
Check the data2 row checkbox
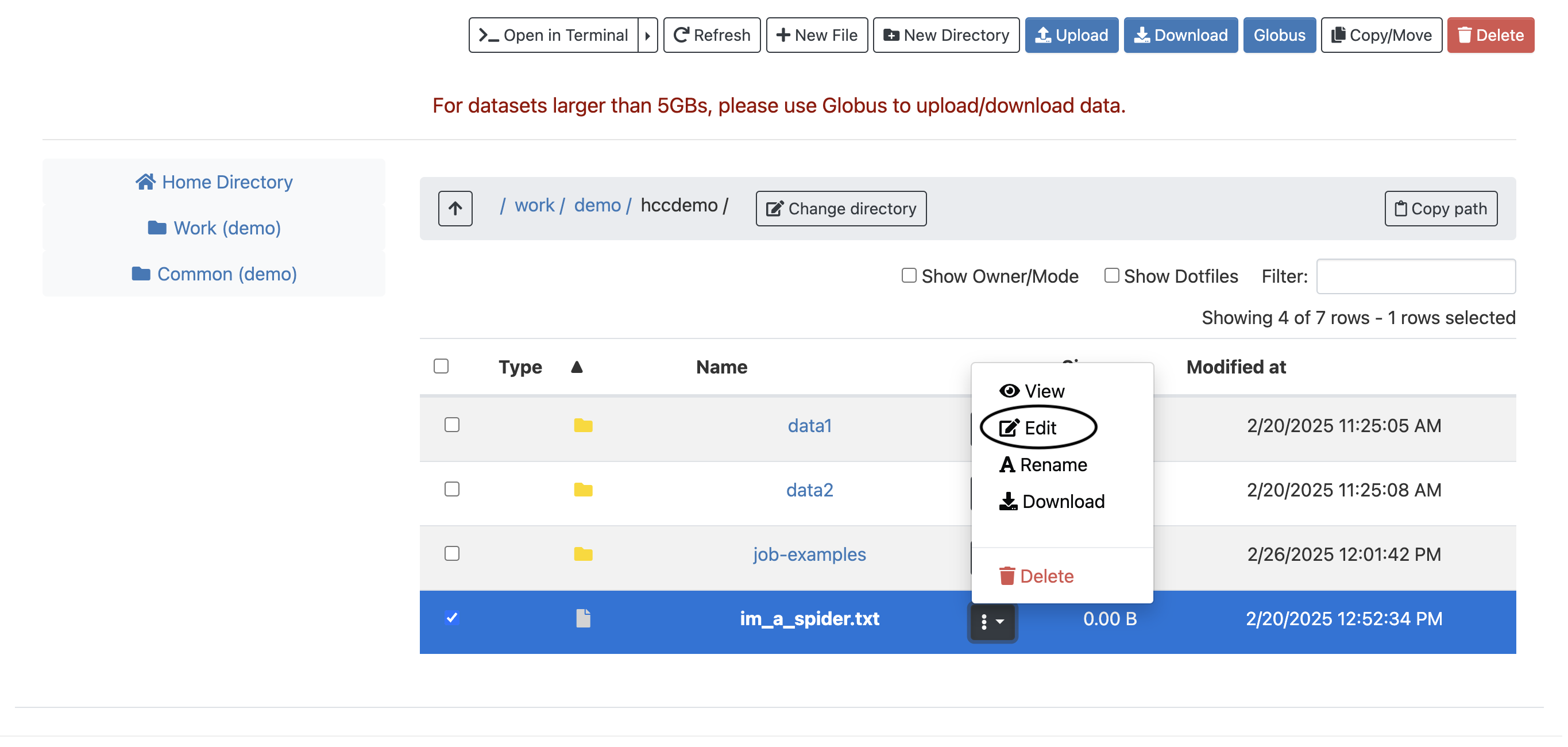tap(451, 490)
